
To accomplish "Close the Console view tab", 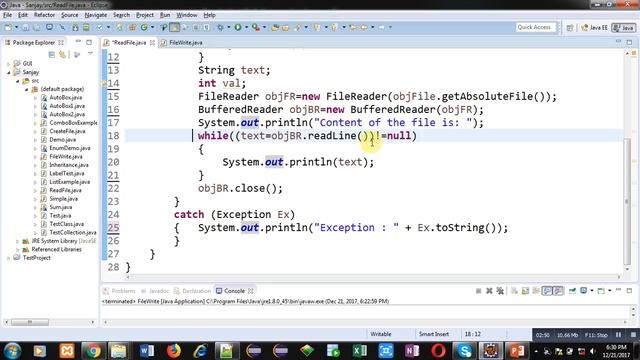I will coord(251,291).
